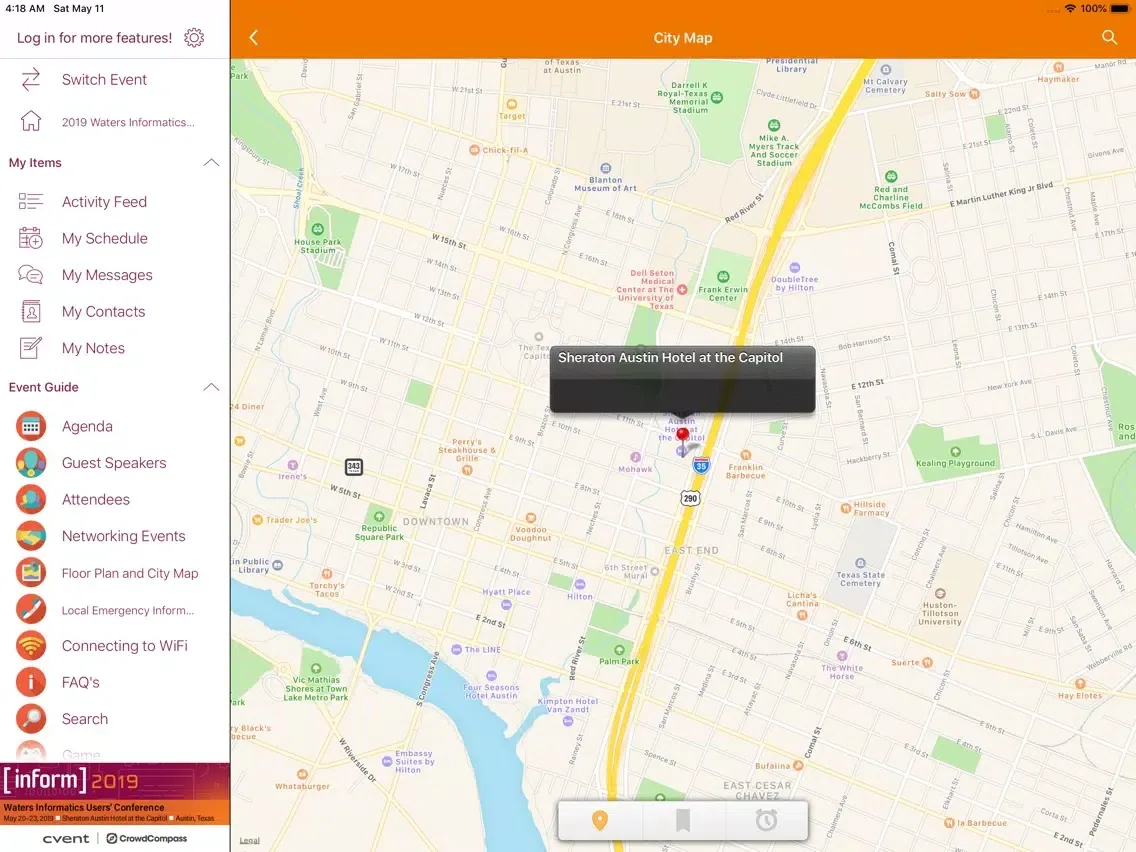Tap the Sheraton Austin Hotel callout bubble
Viewport: 1136px width, 852px height.
coord(682,379)
